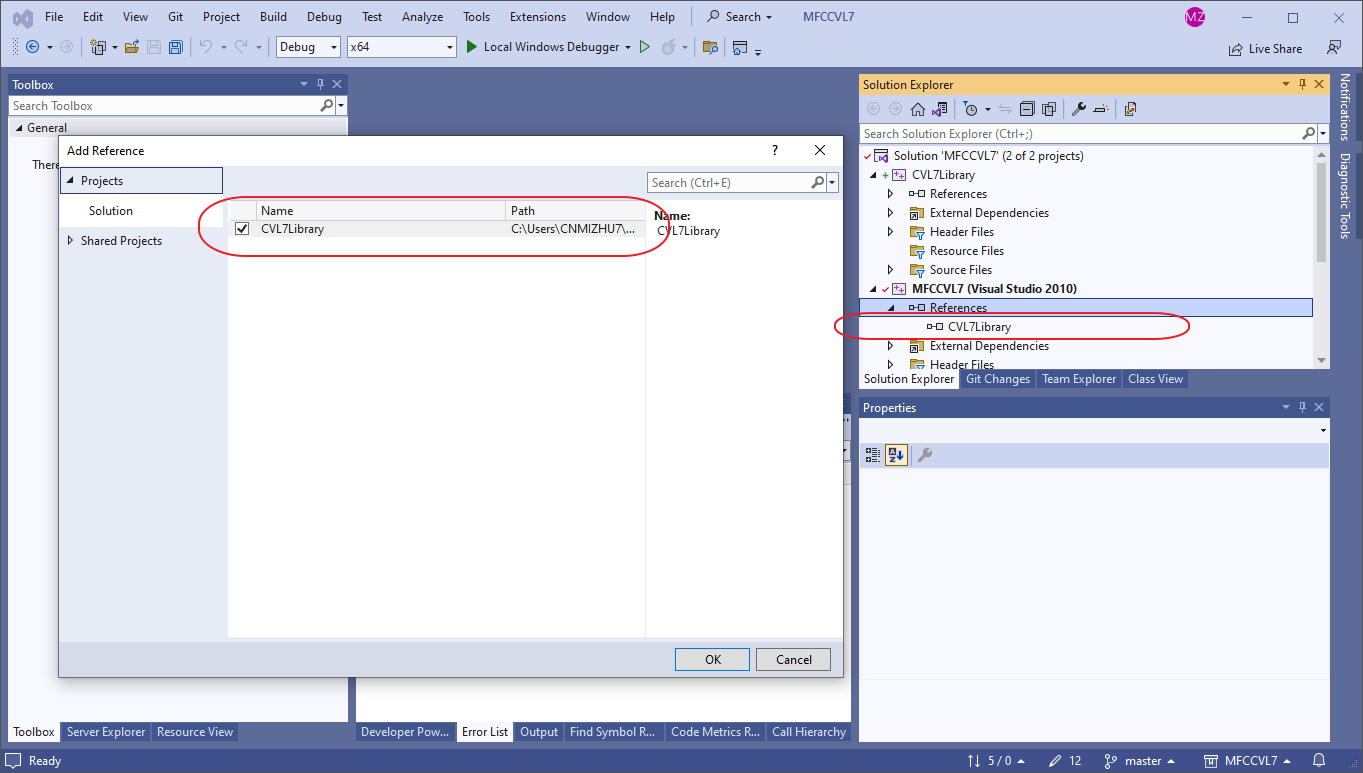Click Solution Explorer scrollbar down arrow
This screenshot has height=773, width=1363.
click(x=1321, y=360)
